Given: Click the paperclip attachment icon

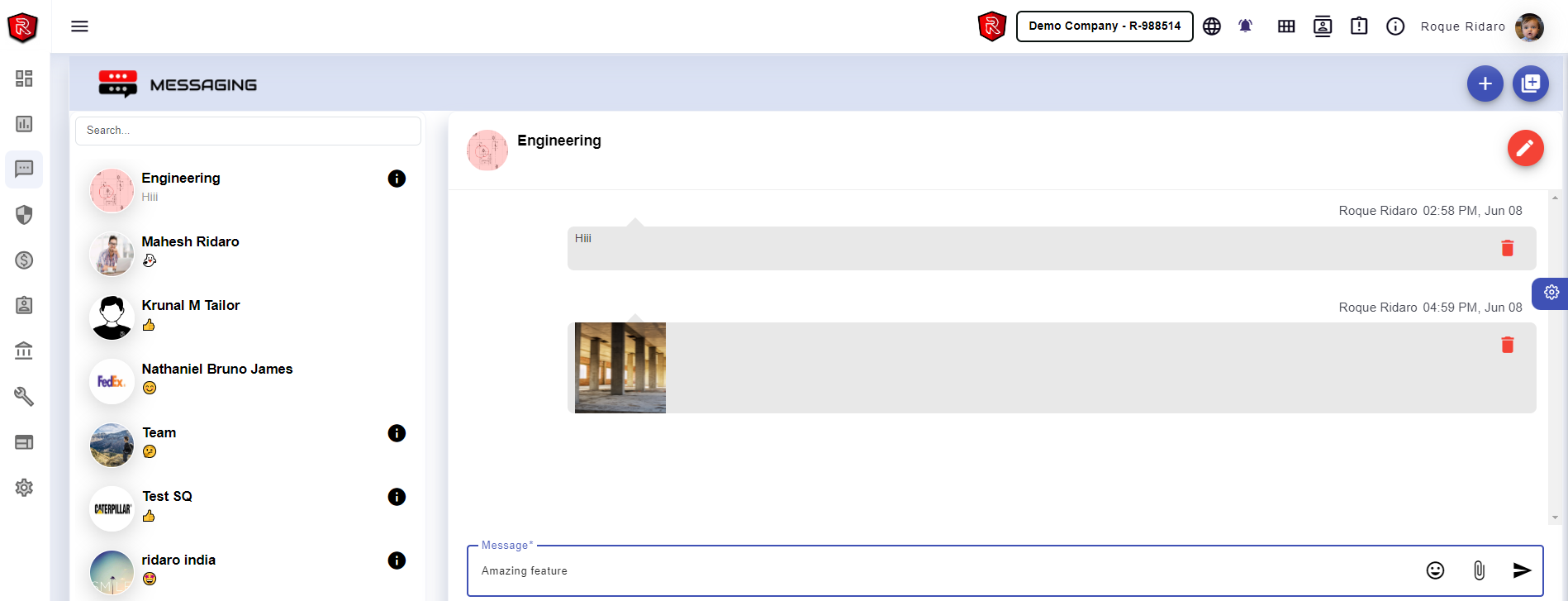Looking at the screenshot, I should (1479, 570).
